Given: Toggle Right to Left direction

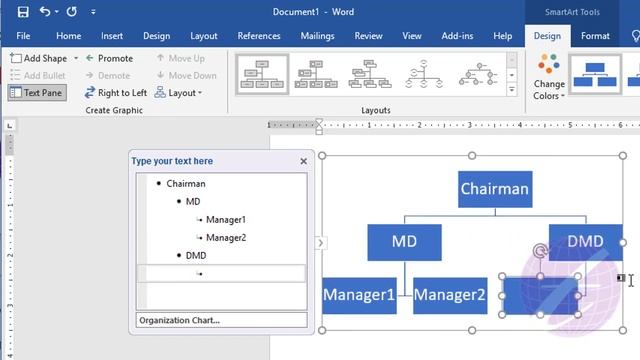Looking at the screenshot, I should [x=116, y=93].
